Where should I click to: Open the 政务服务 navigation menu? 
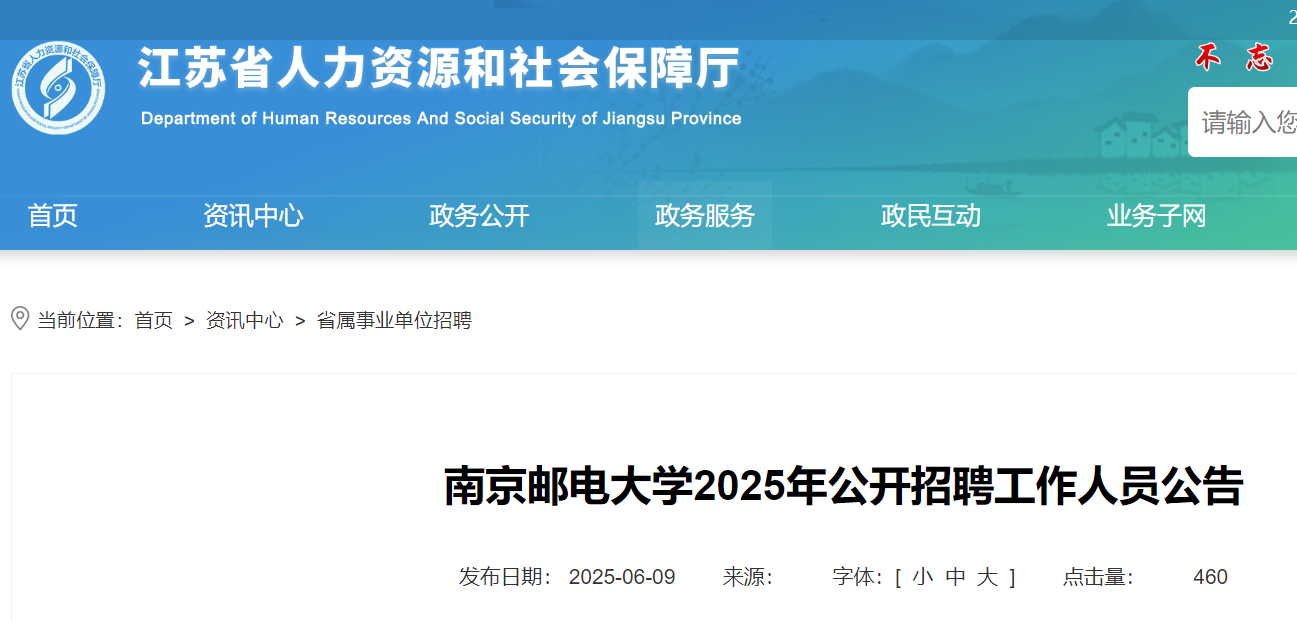705,216
